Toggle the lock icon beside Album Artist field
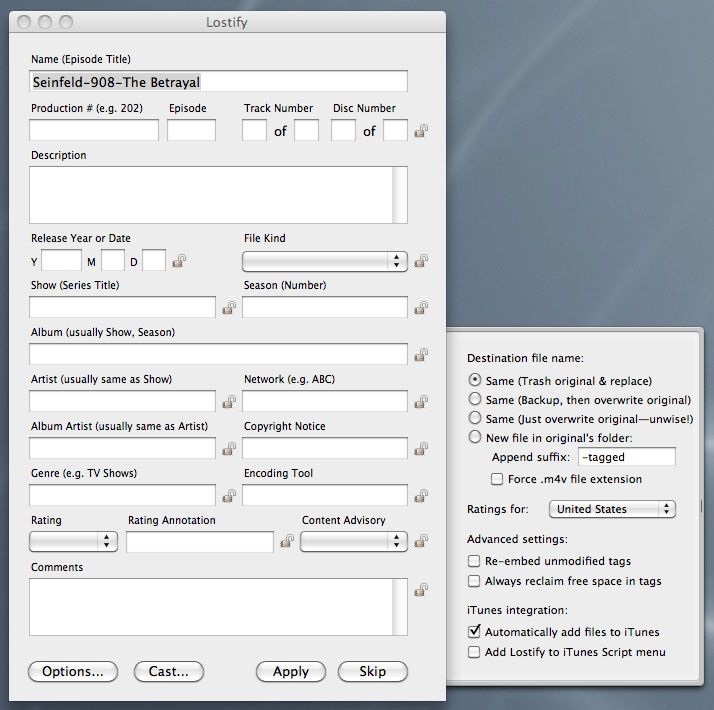 [229, 449]
